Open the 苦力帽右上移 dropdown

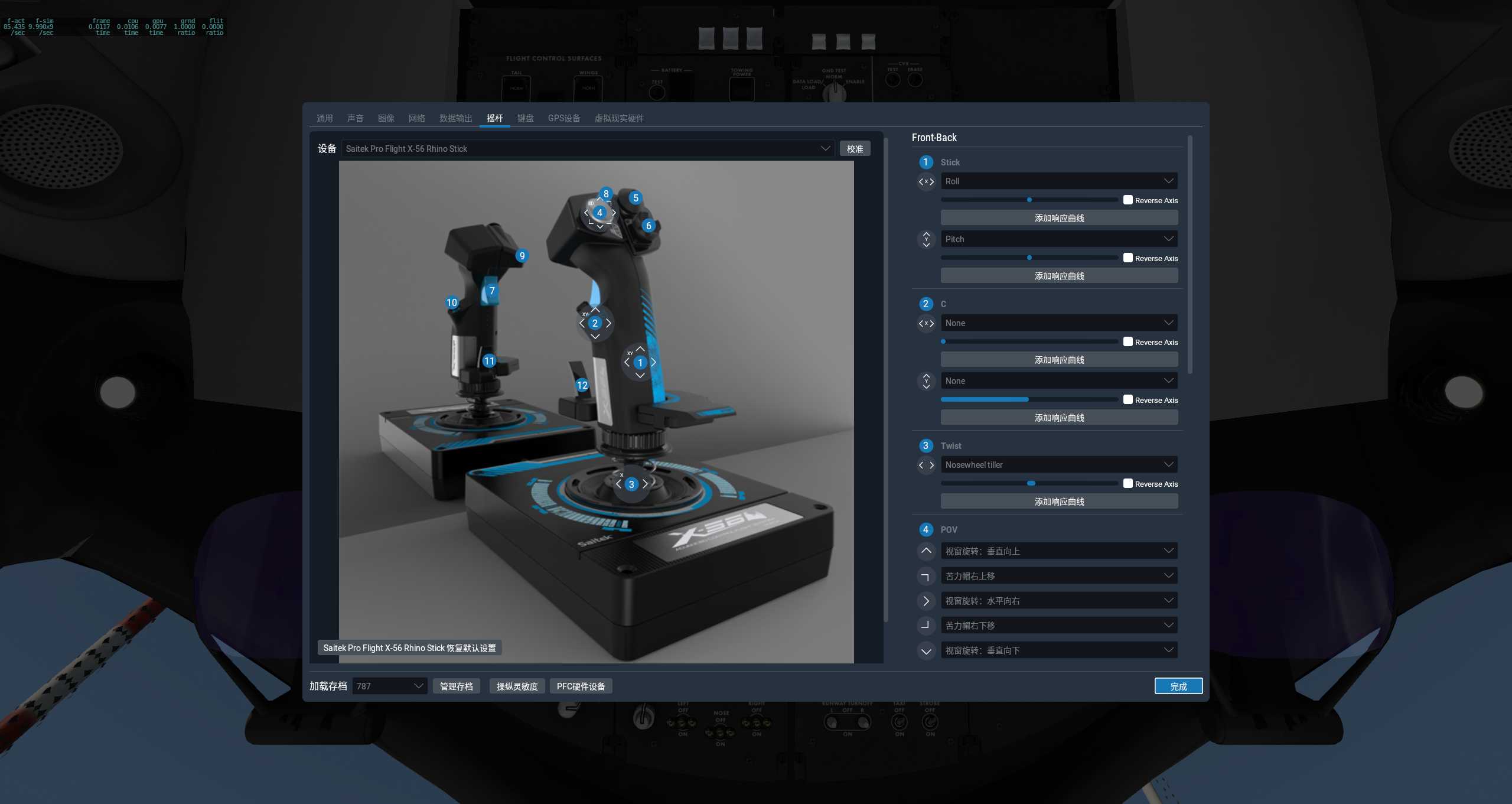(1059, 576)
